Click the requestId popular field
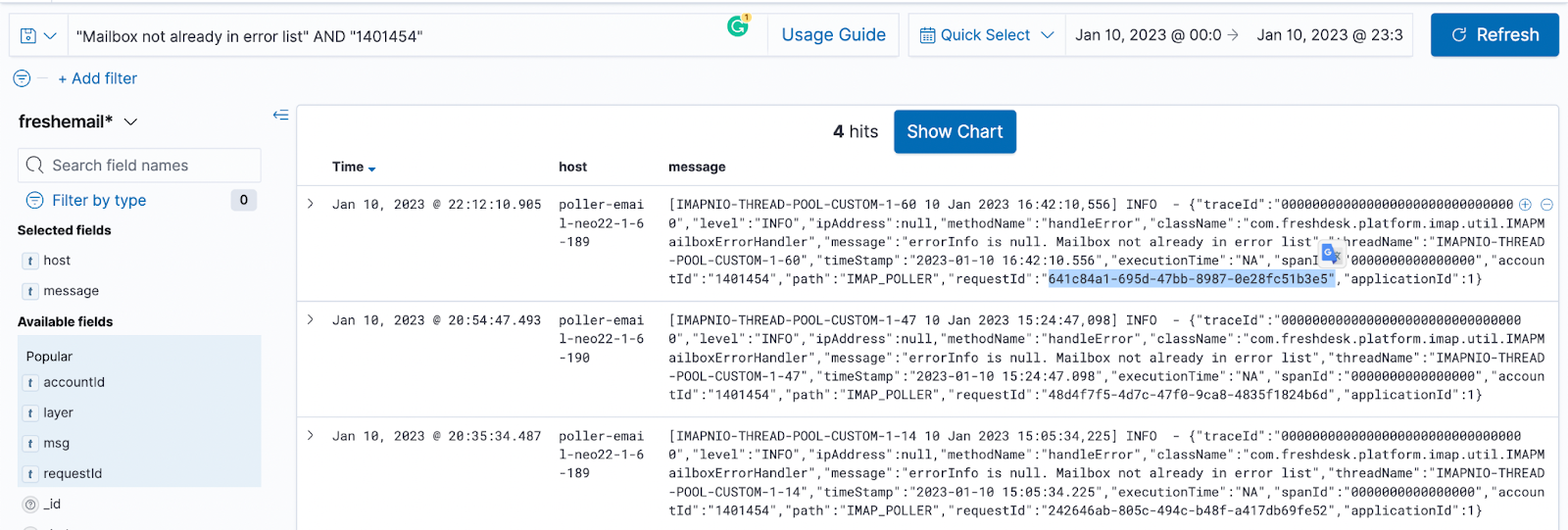 pos(73,473)
